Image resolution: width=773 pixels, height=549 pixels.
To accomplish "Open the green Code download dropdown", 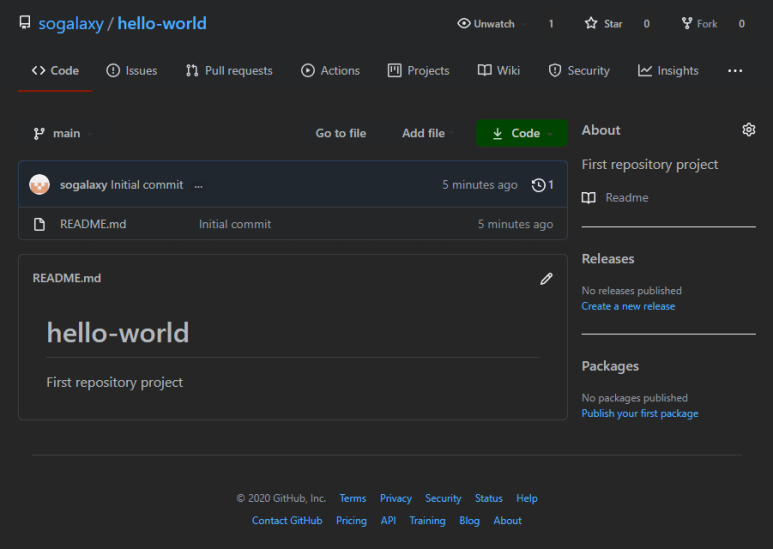I will click(522, 133).
